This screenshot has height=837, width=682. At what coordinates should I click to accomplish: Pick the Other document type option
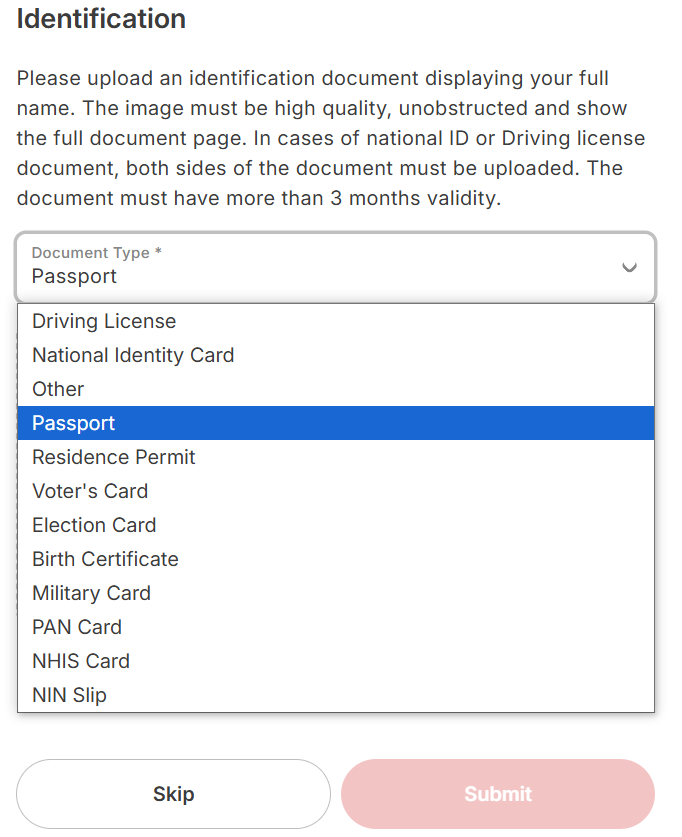pos(58,389)
